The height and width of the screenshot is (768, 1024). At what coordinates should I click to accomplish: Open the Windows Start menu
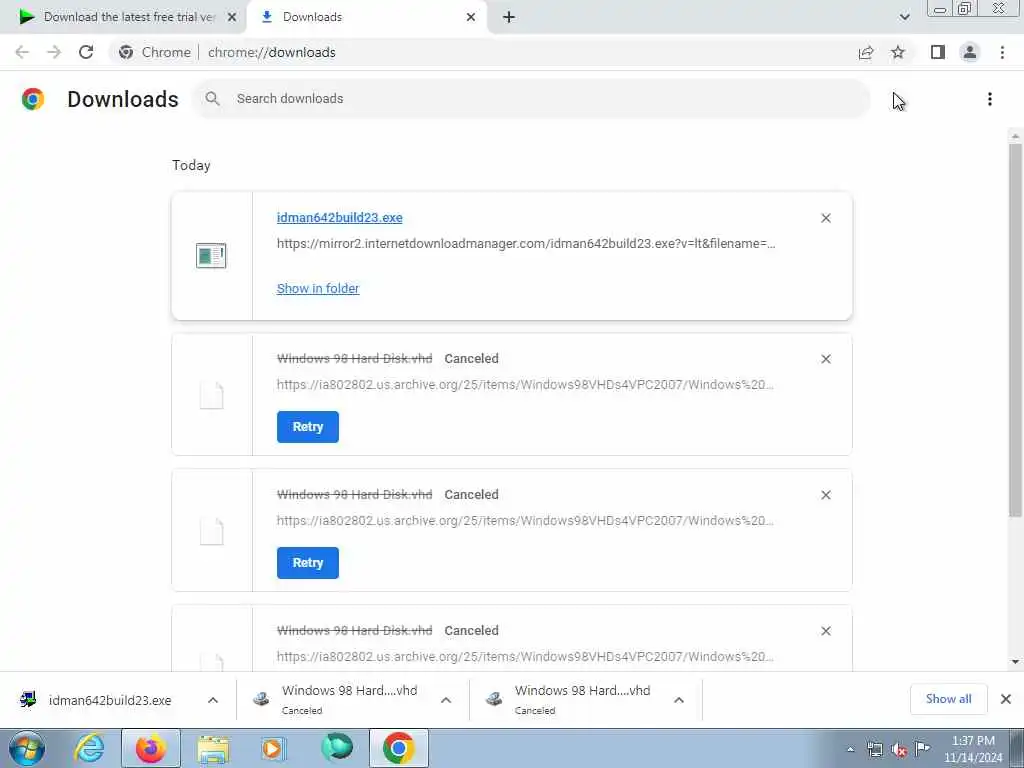pos(26,748)
